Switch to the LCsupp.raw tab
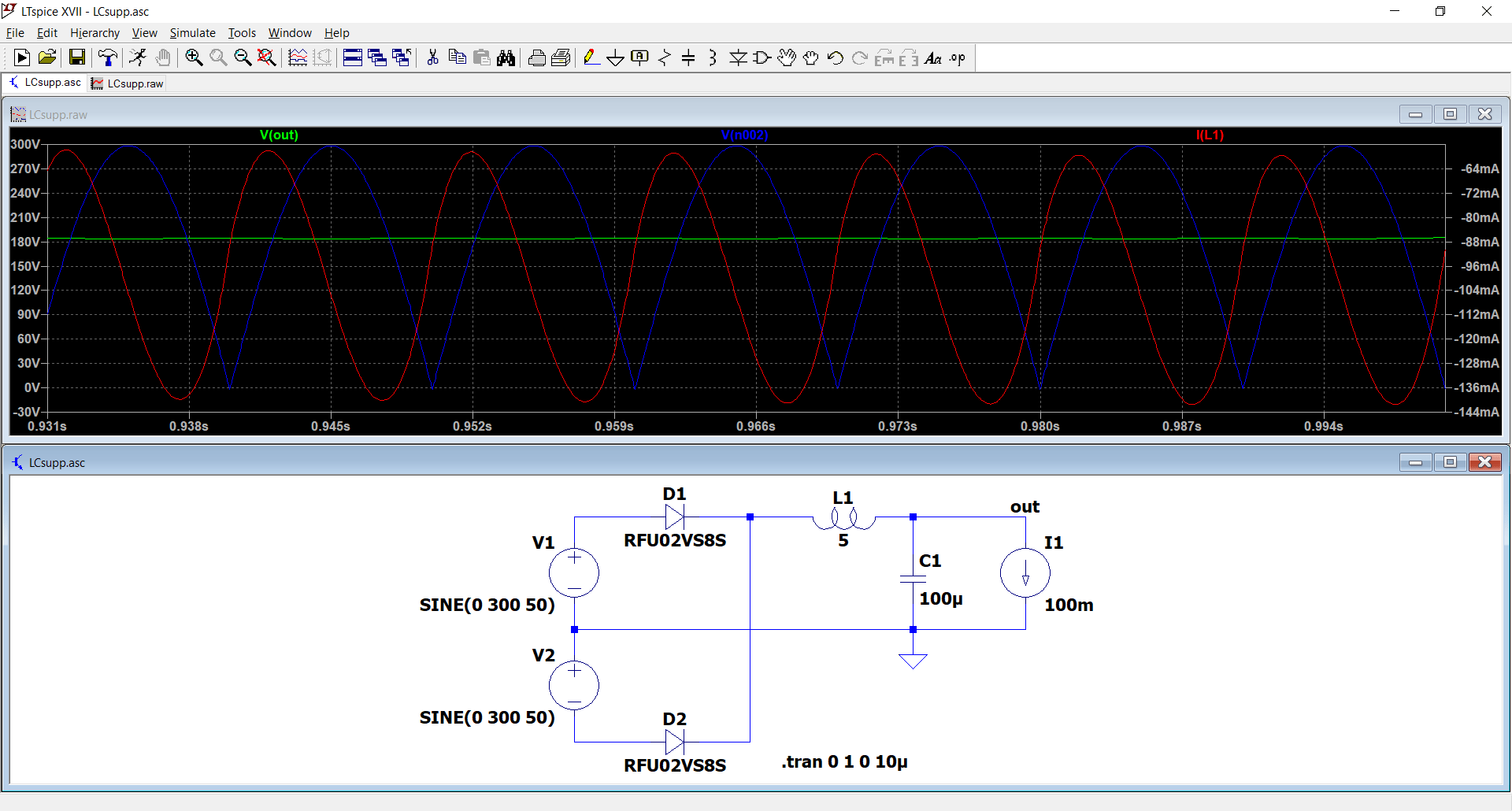Screen dimensions: 1512x811 (x=127, y=83)
